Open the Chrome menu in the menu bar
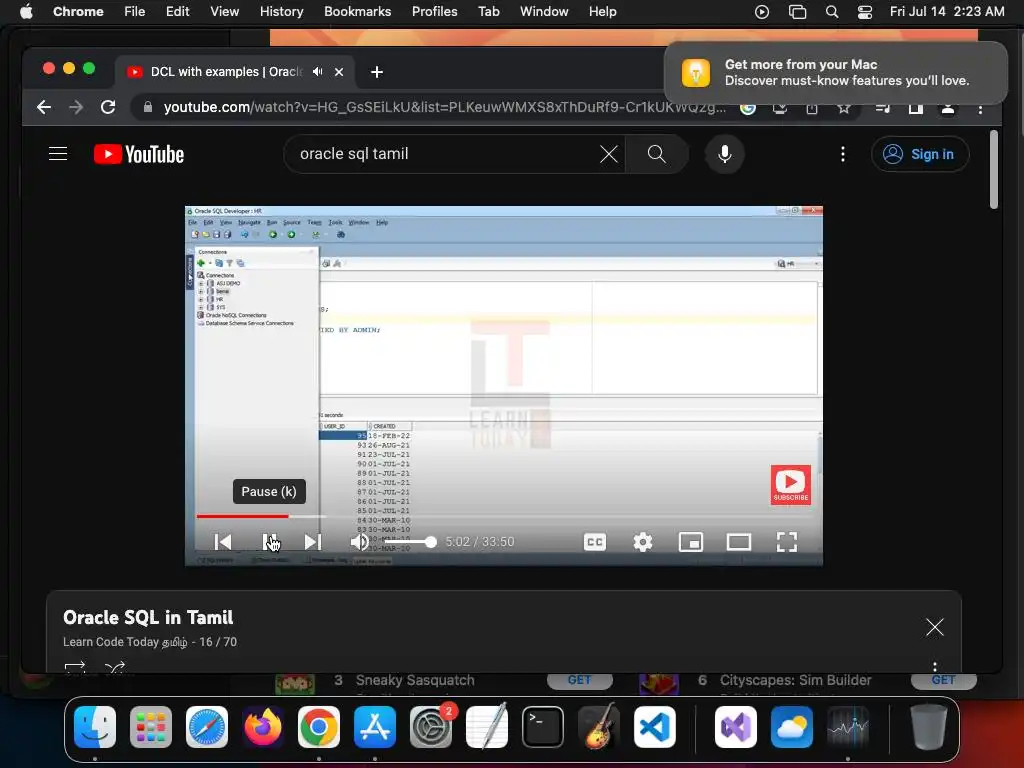The width and height of the screenshot is (1024, 768). [x=78, y=12]
